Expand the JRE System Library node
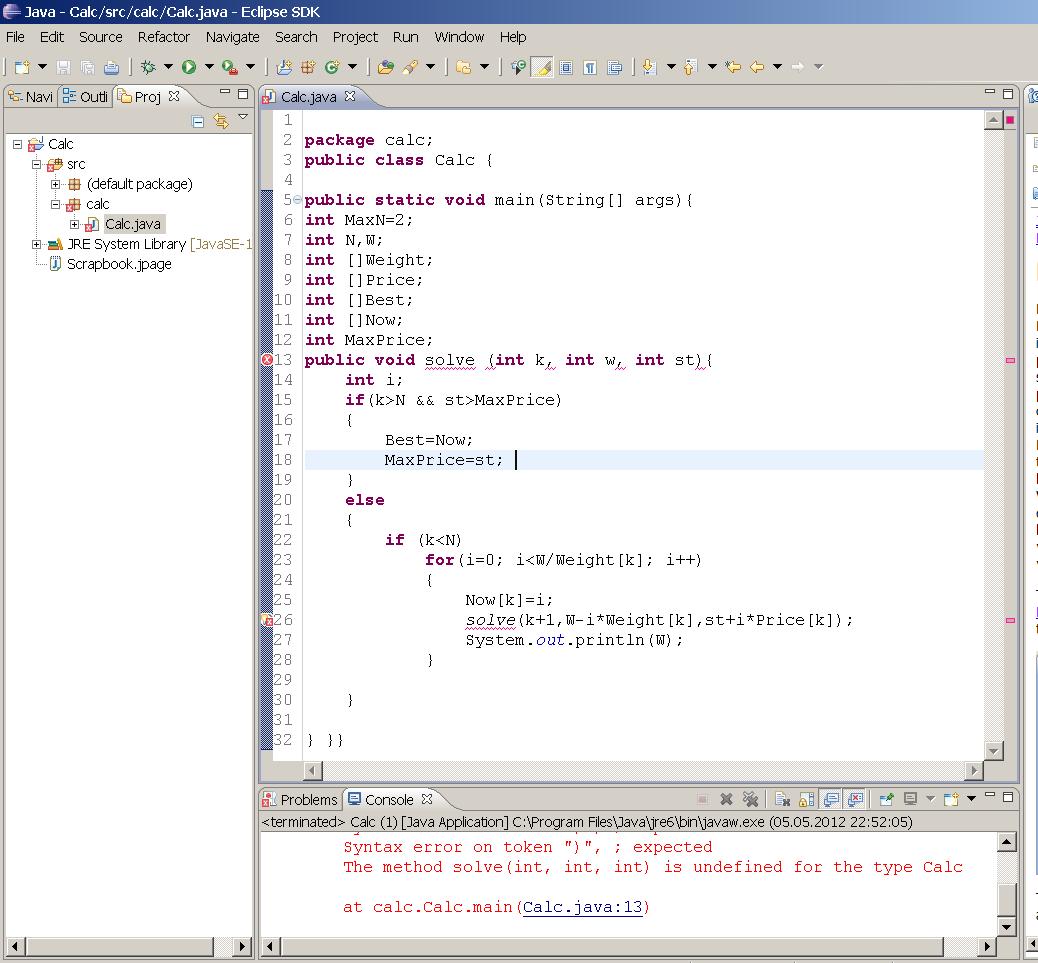This screenshot has width=1038, height=963. (x=37, y=244)
